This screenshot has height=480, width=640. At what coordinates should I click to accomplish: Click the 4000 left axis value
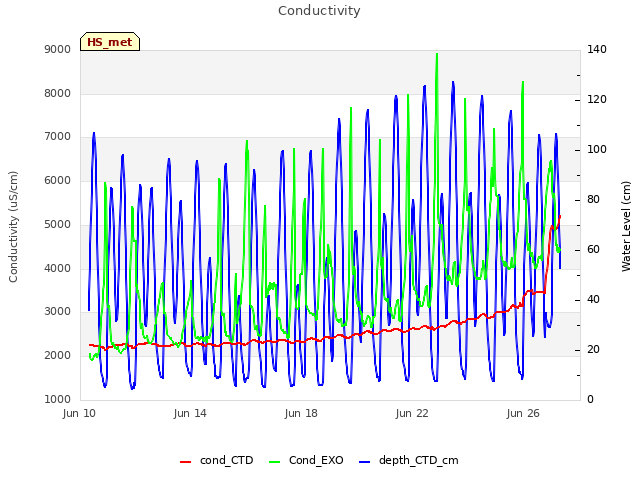pos(58,268)
